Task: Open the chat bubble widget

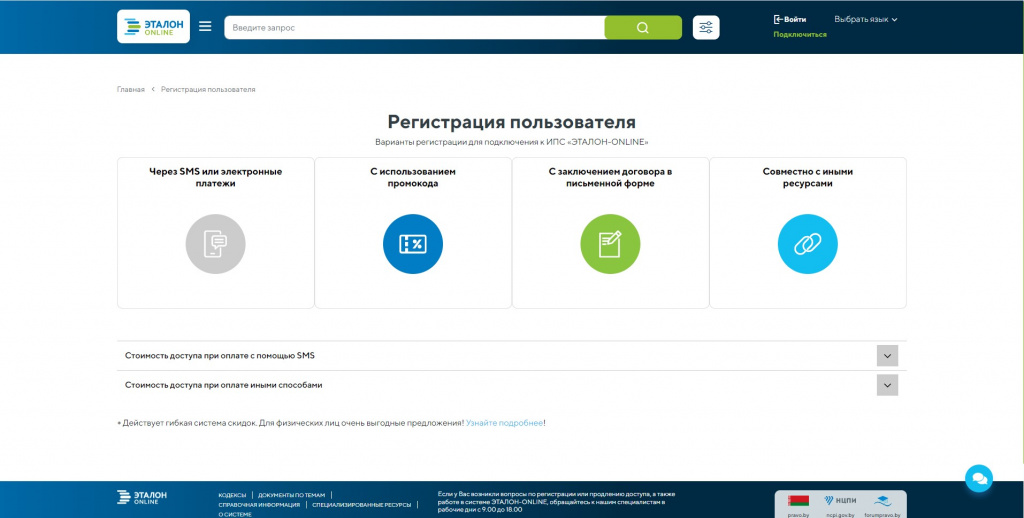Action: 979,478
